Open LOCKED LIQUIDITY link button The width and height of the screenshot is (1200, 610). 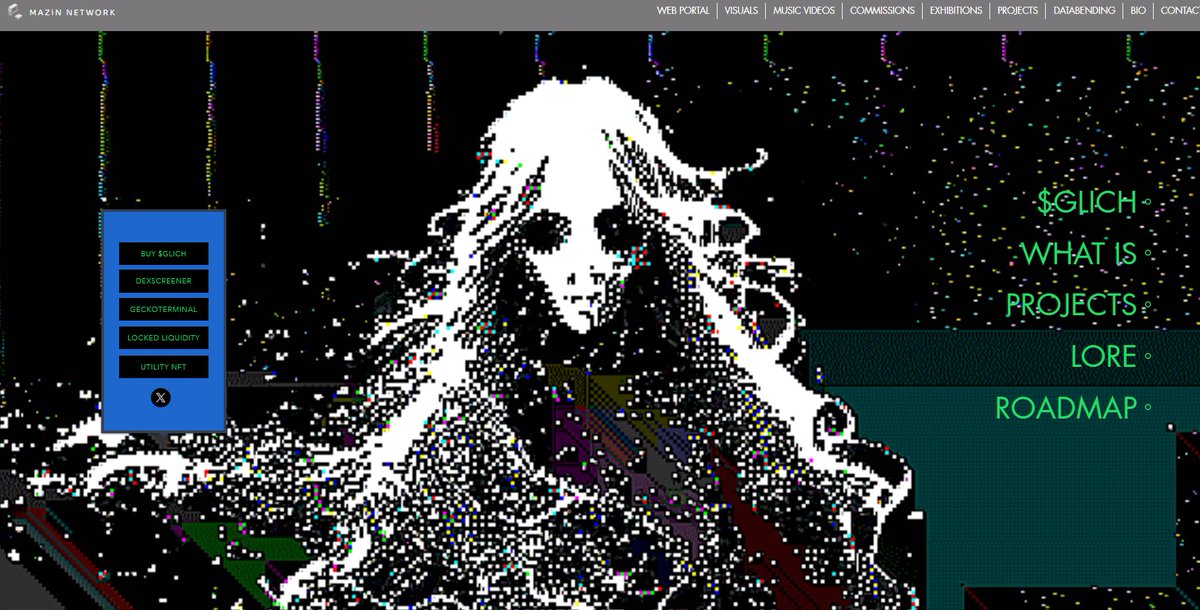(164, 338)
